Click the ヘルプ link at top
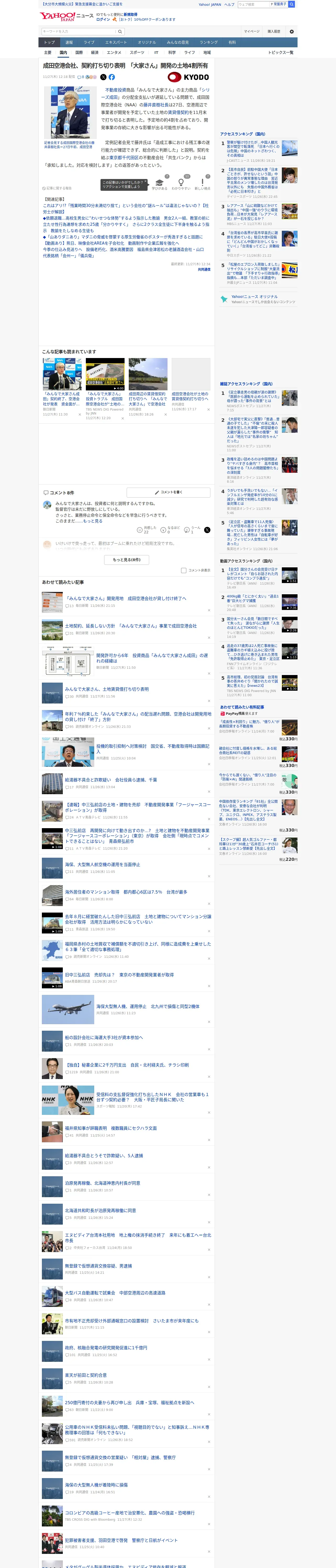Image resolution: width=336 pixels, height=1568 pixels. 229,4
